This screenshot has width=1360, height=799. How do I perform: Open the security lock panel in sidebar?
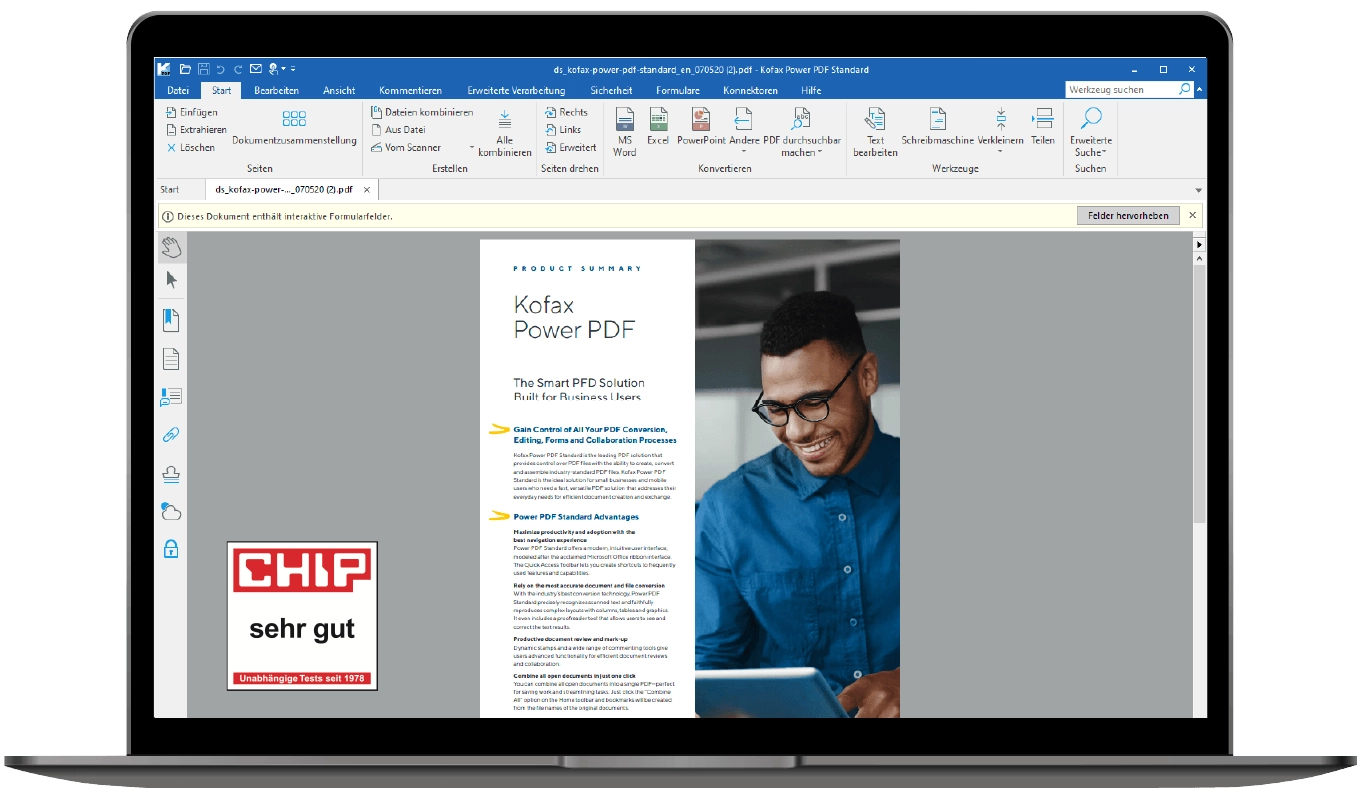click(x=171, y=549)
